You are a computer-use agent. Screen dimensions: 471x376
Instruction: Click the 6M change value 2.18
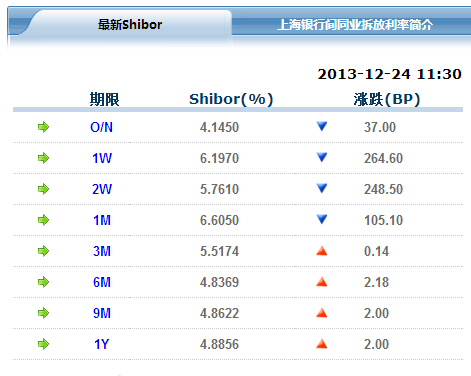[376, 282]
